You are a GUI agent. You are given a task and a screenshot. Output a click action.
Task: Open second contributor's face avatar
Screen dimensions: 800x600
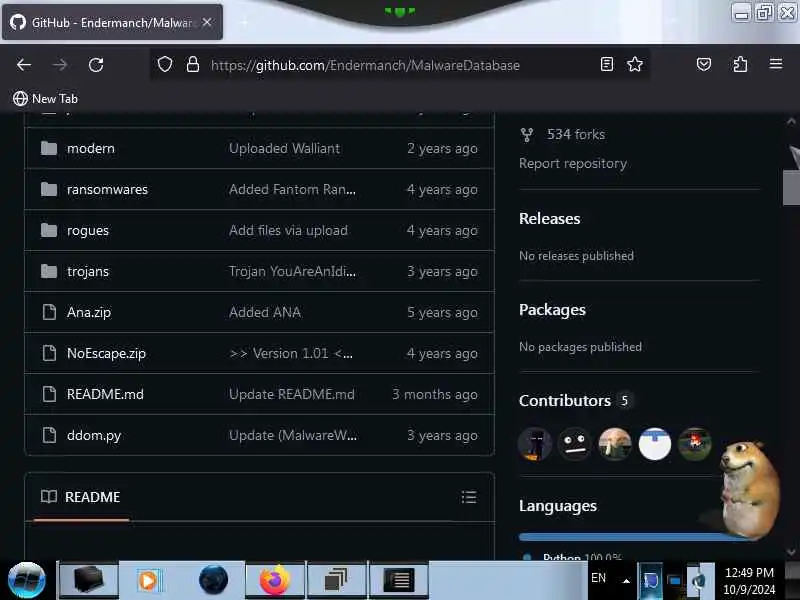574,444
